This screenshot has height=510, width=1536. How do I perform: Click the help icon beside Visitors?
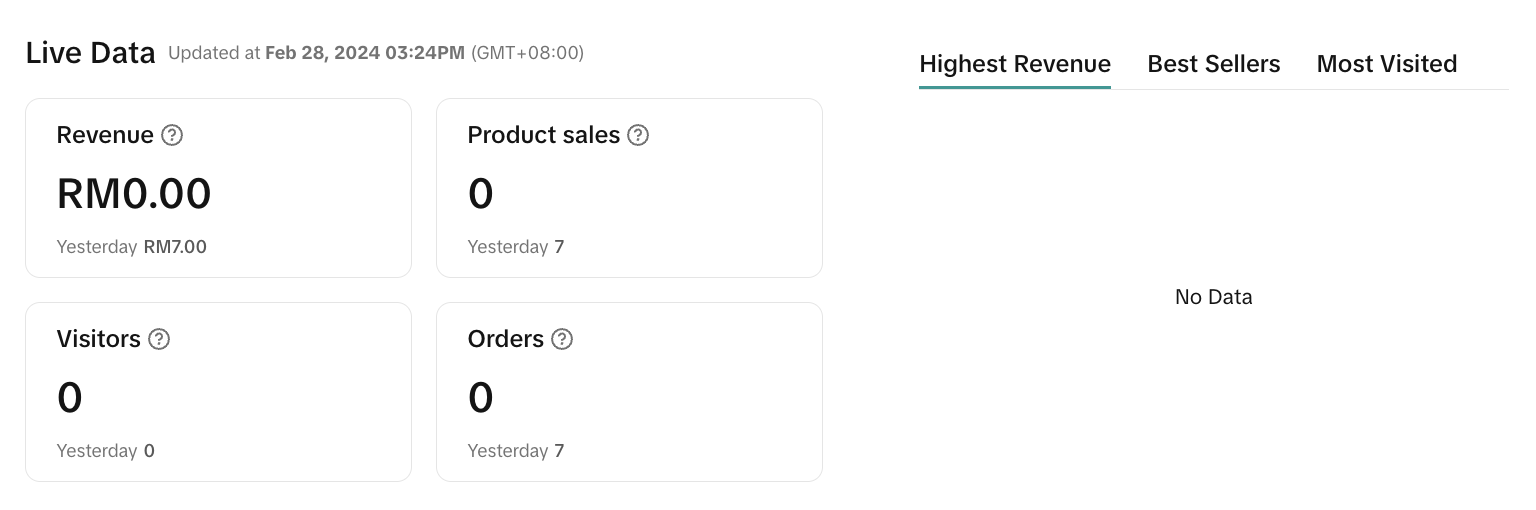(159, 339)
